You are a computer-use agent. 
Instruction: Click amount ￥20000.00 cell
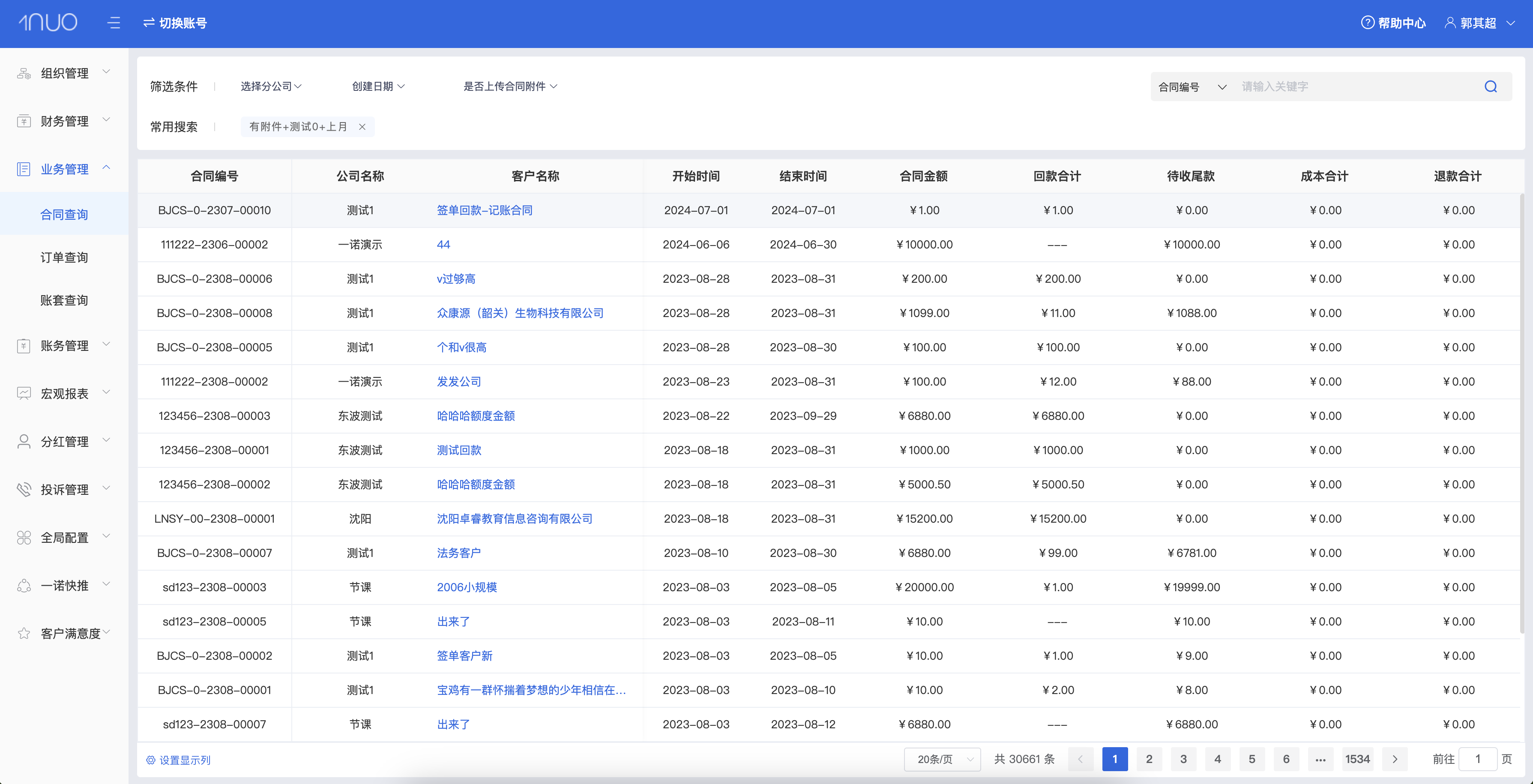(x=924, y=587)
